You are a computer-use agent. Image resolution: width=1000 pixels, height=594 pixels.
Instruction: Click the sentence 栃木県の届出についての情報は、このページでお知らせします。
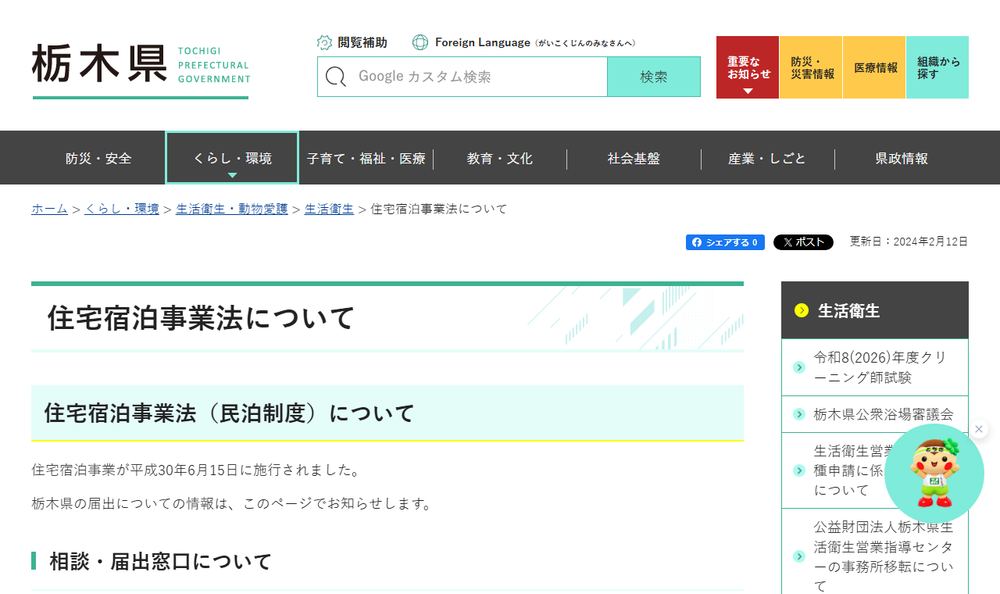point(233,504)
